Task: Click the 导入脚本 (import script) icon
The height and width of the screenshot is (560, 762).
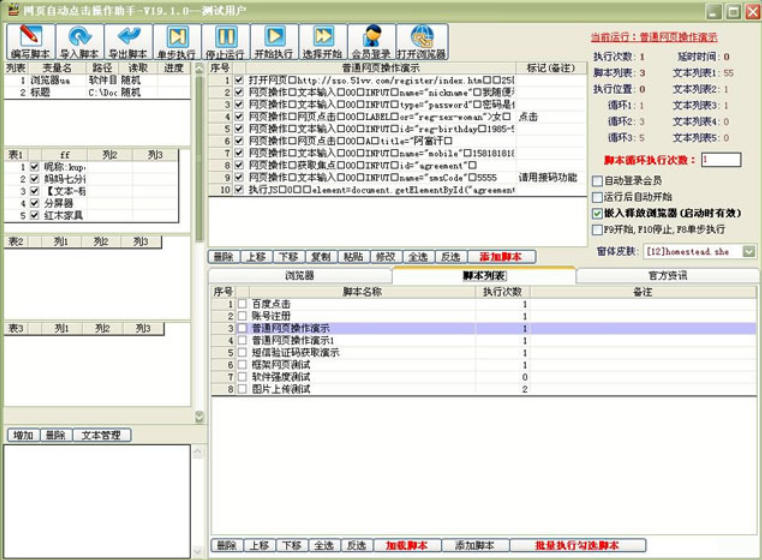Action: tap(78, 42)
